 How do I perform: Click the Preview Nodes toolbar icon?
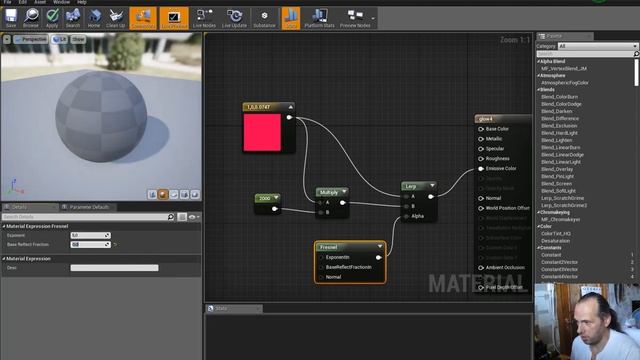click(x=355, y=18)
